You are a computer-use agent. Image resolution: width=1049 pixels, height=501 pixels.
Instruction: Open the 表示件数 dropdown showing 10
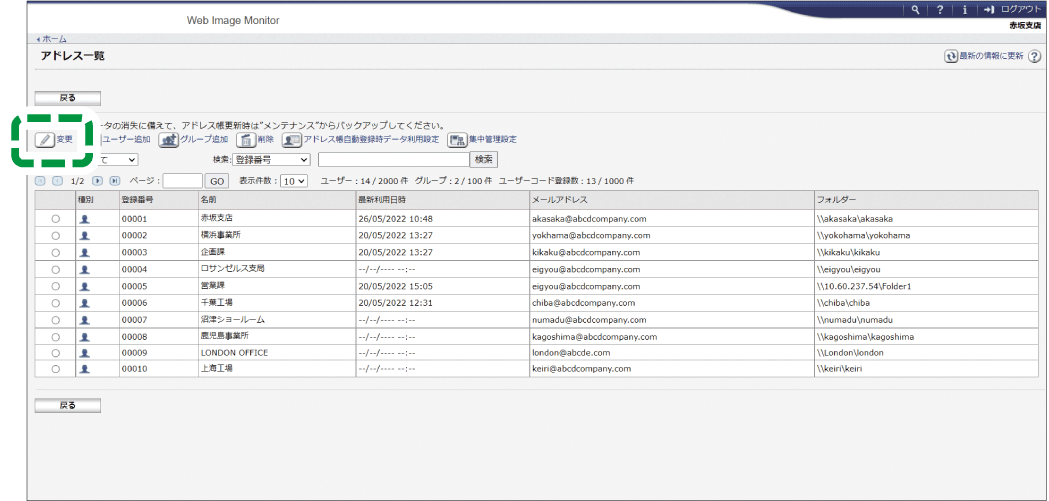(x=293, y=181)
